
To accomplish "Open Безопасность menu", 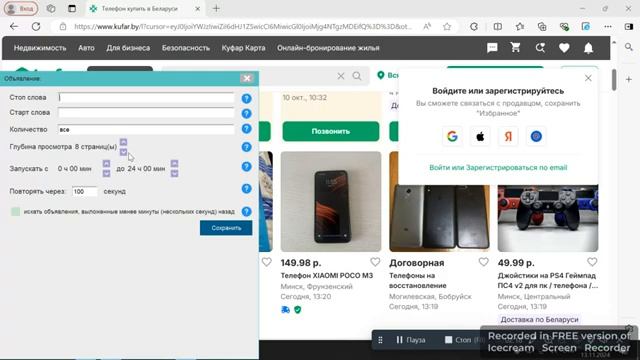I will (x=186, y=48).
